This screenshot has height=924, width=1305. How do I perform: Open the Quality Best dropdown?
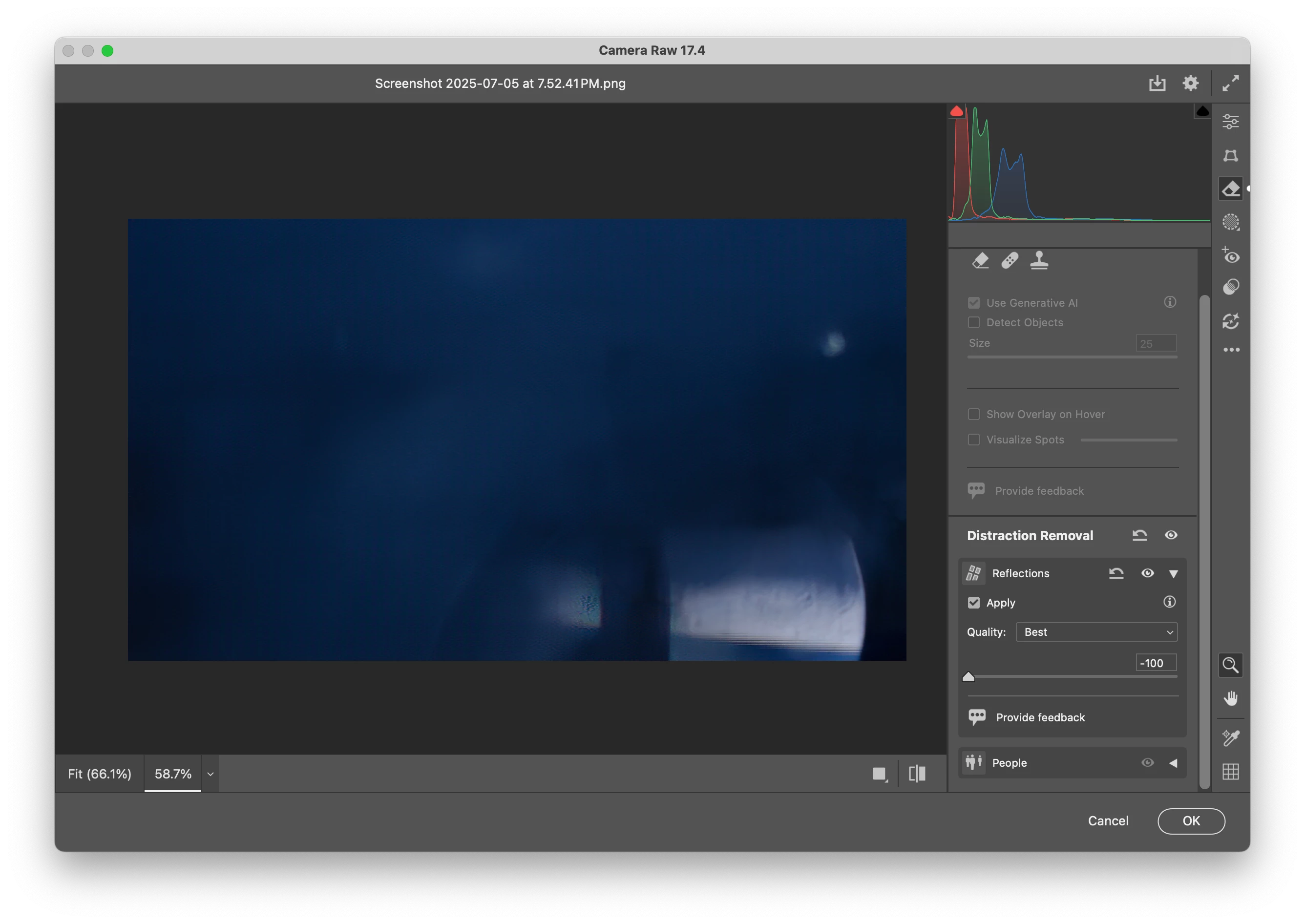(1096, 632)
